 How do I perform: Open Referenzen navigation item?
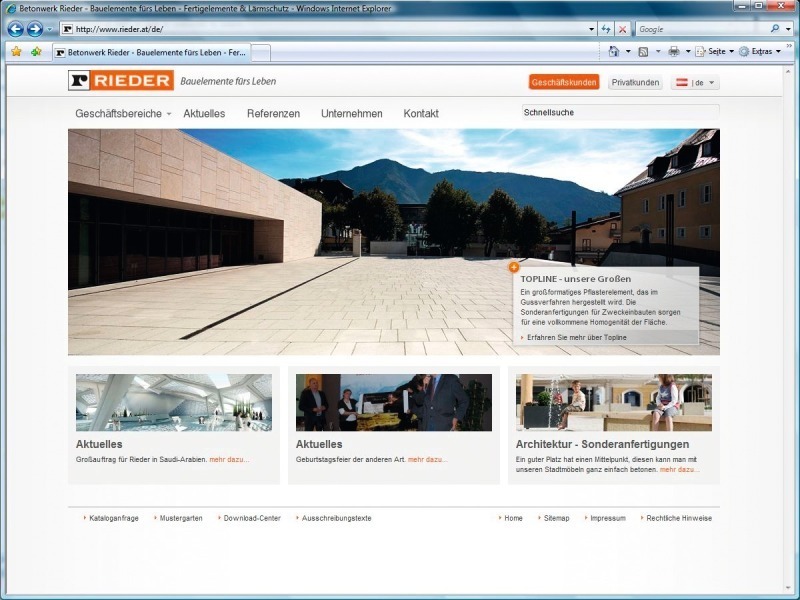click(x=273, y=113)
